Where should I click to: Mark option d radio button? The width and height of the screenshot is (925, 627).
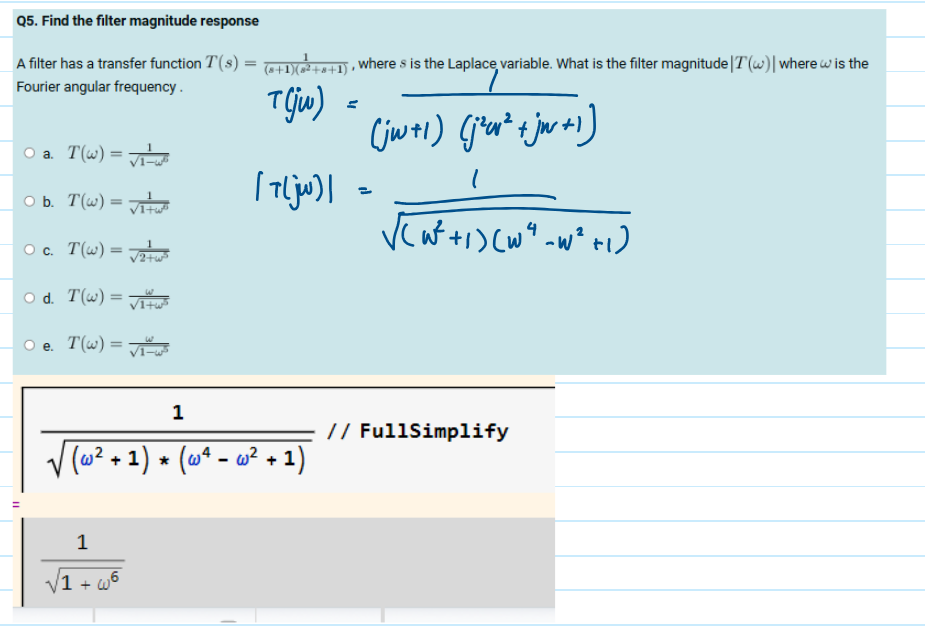[x=33, y=297]
